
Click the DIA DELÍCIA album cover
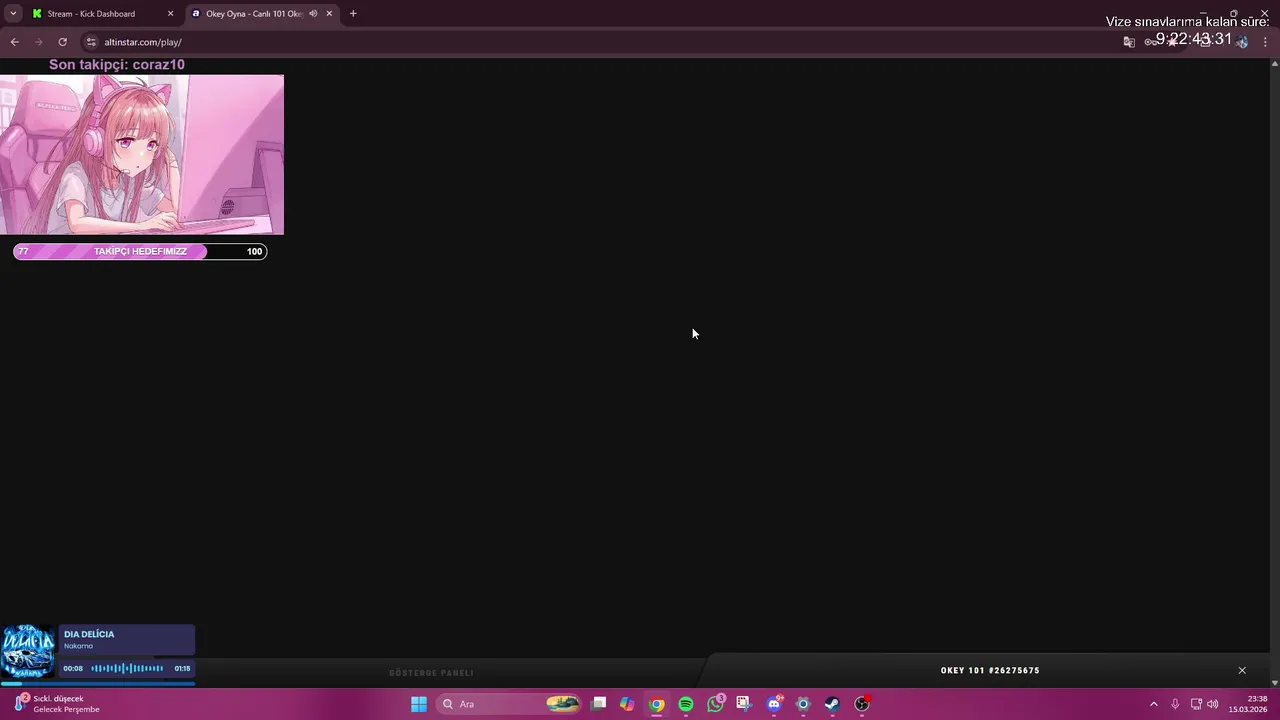point(28,652)
